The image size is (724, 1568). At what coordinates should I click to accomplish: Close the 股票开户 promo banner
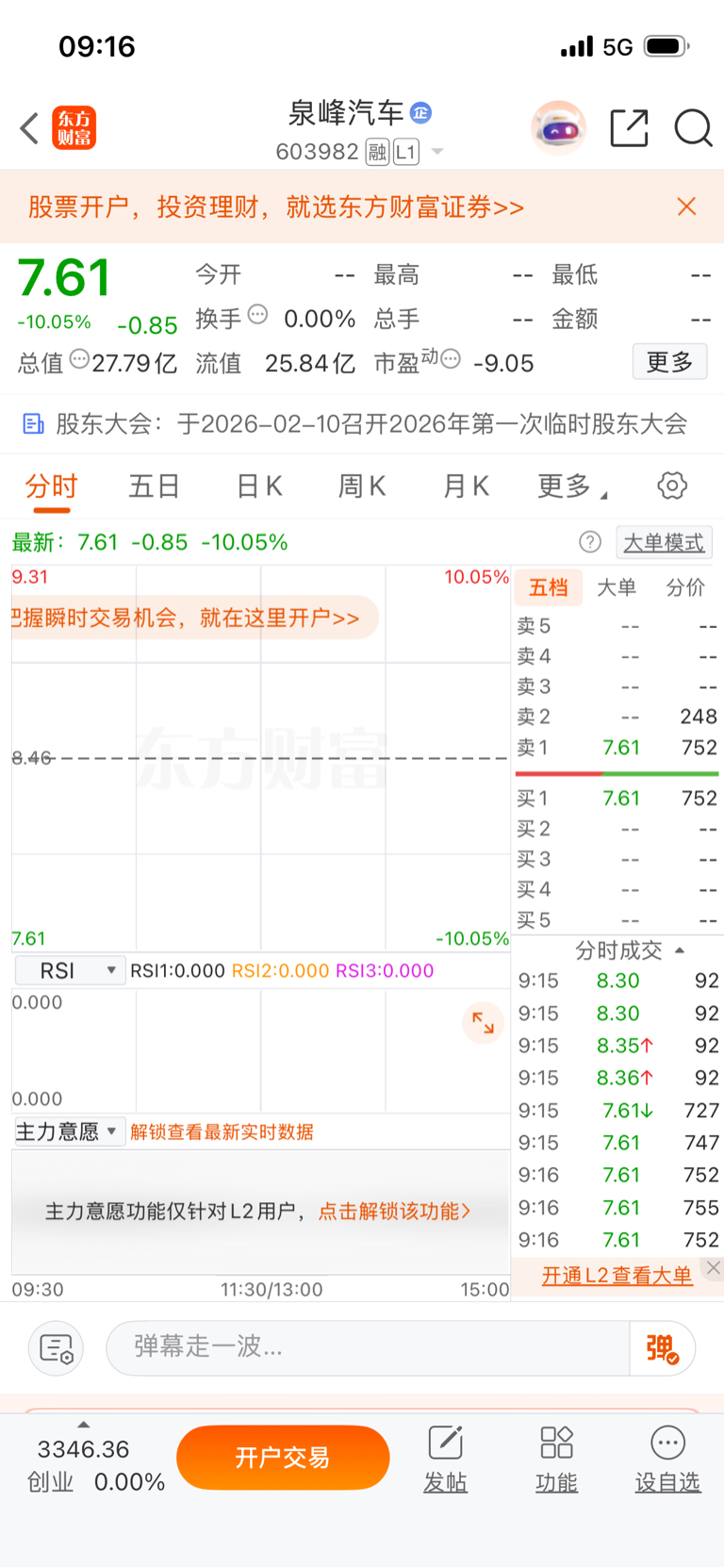point(686,206)
